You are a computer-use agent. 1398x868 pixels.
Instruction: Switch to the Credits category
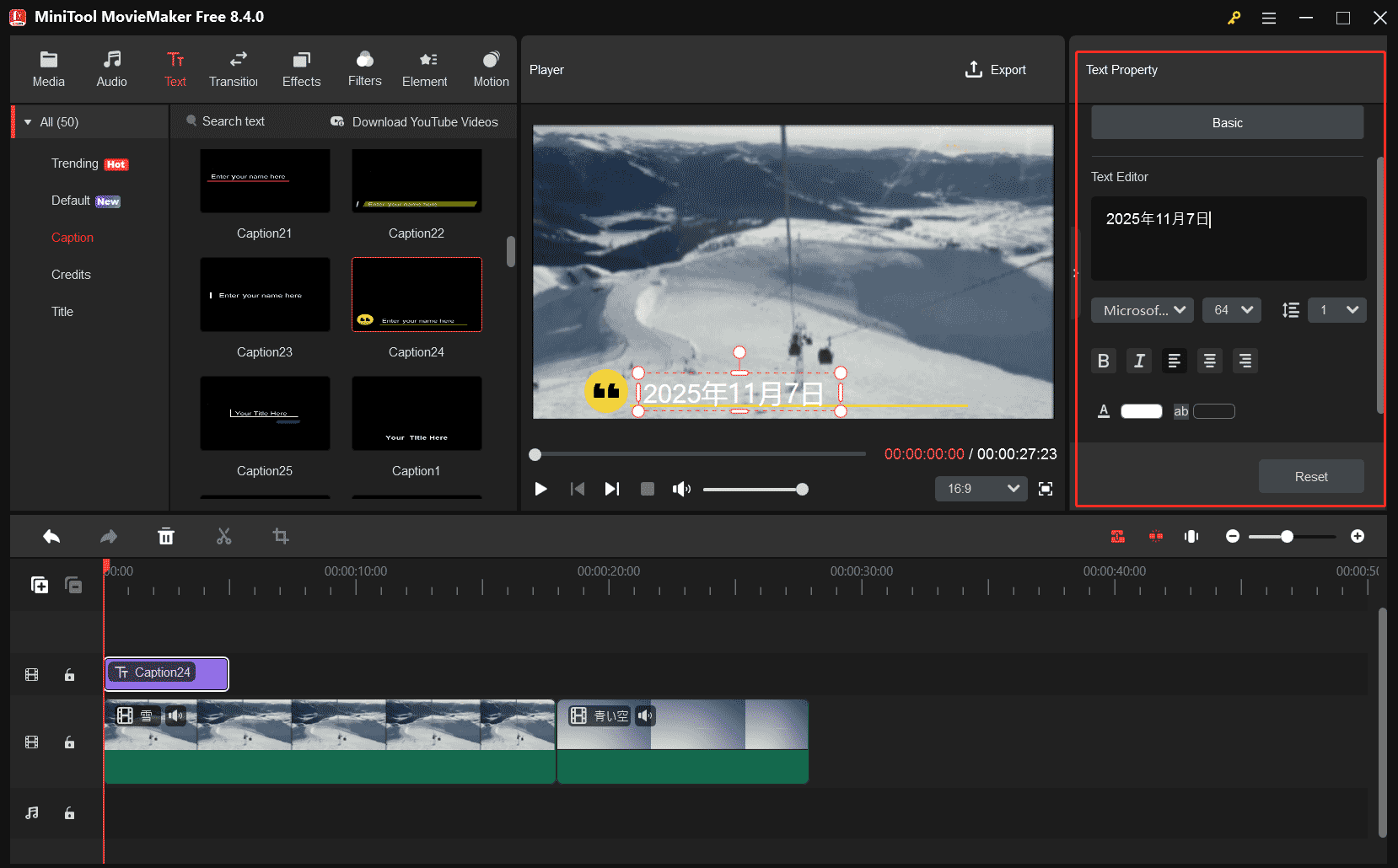[71, 274]
